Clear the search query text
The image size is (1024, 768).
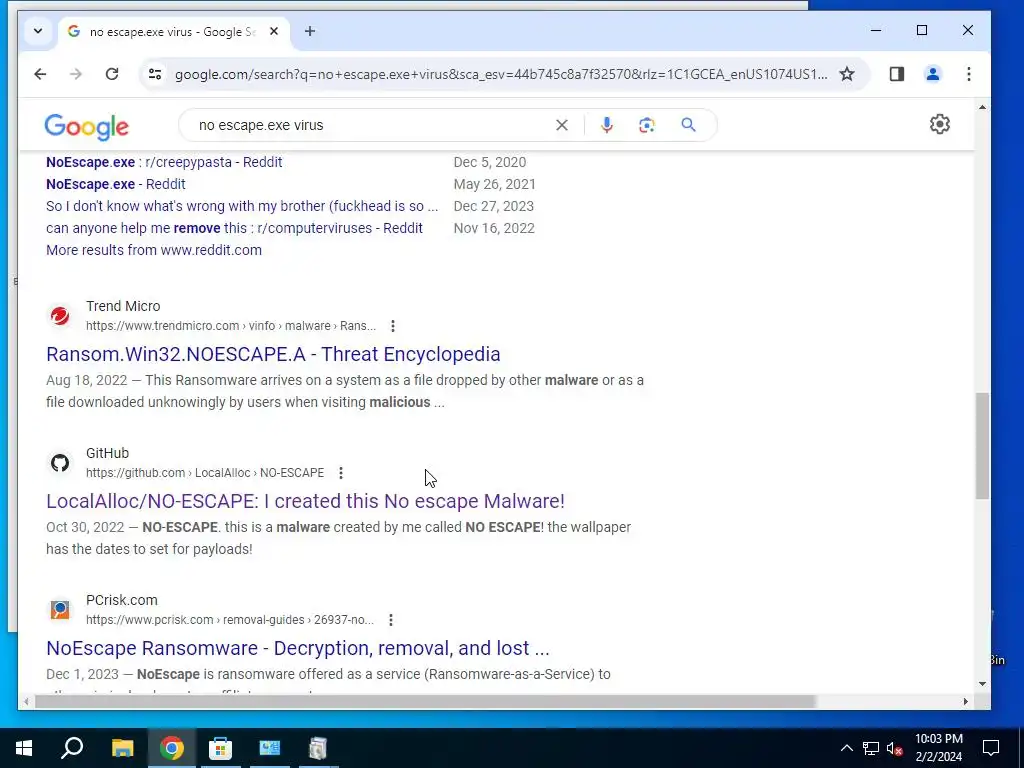click(562, 125)
